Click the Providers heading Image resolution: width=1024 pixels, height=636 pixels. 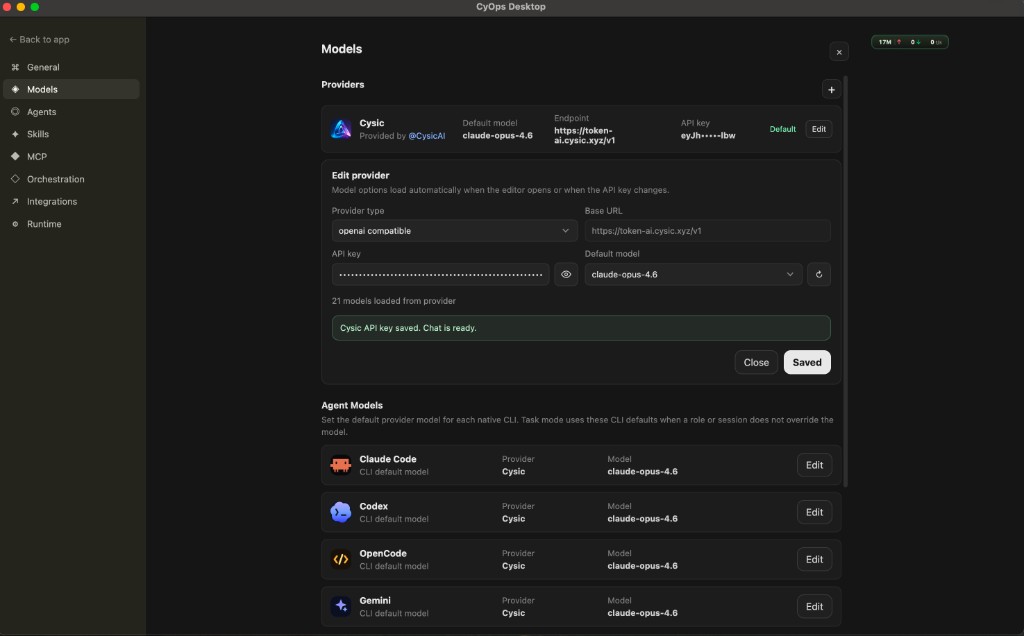click(343, 84)
